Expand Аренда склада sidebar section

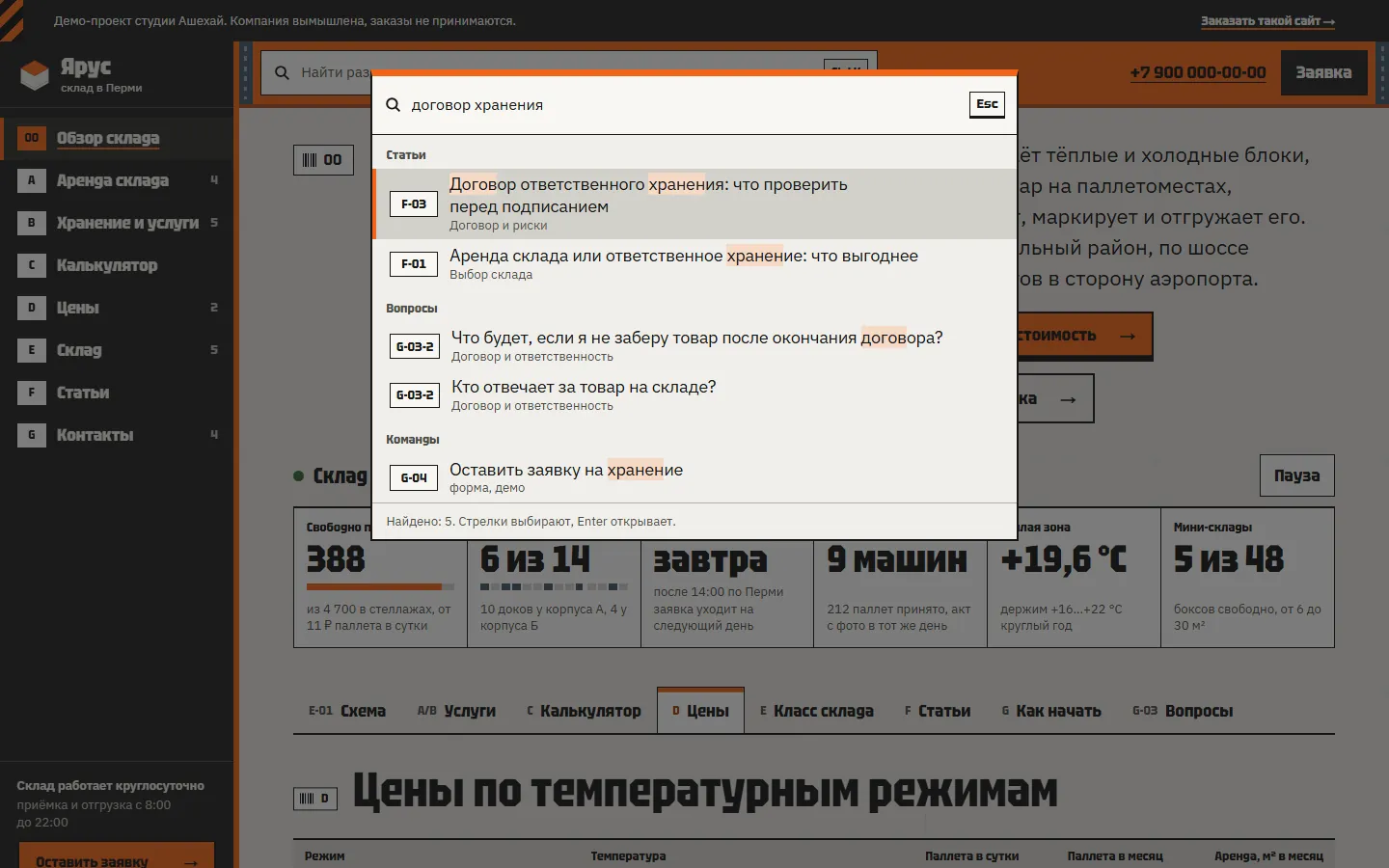[x=117, y=180]
